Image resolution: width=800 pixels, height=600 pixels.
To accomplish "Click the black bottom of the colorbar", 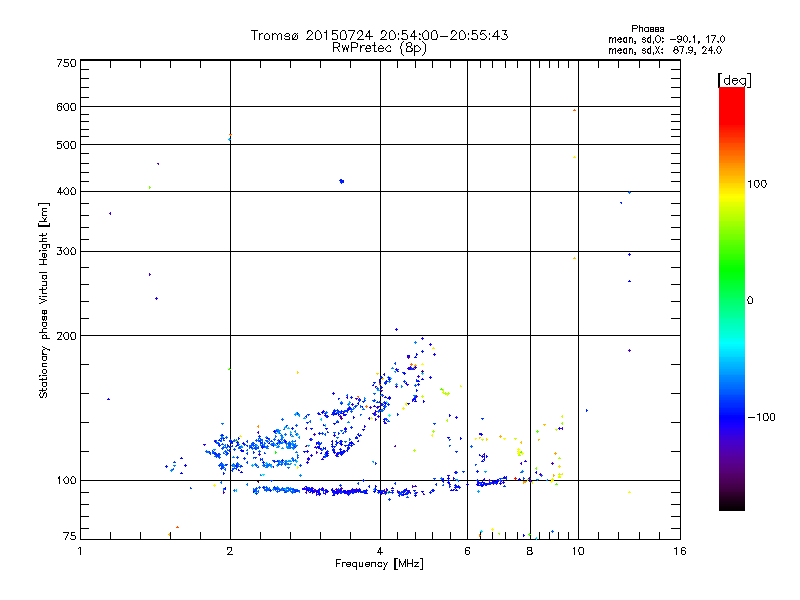I will tap(732, 504).
